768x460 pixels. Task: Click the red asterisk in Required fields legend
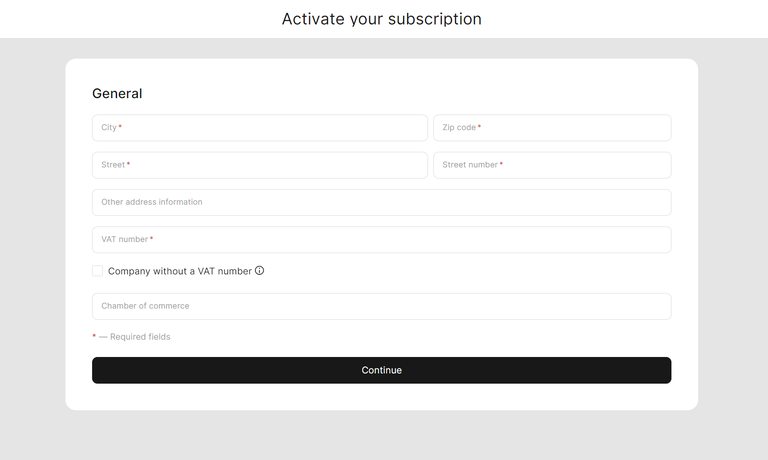point(94,336)
